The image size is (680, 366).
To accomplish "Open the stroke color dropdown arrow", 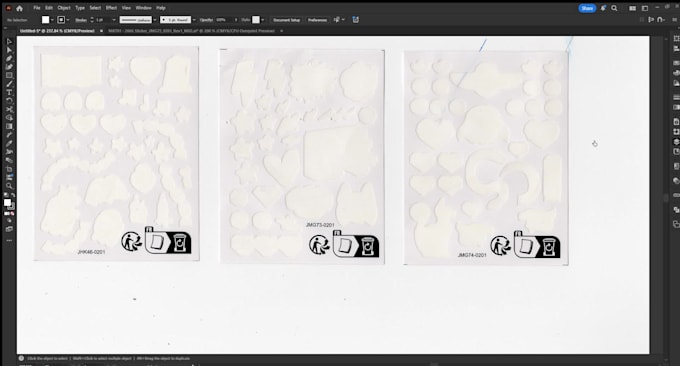I will click(x=69, y=20).
